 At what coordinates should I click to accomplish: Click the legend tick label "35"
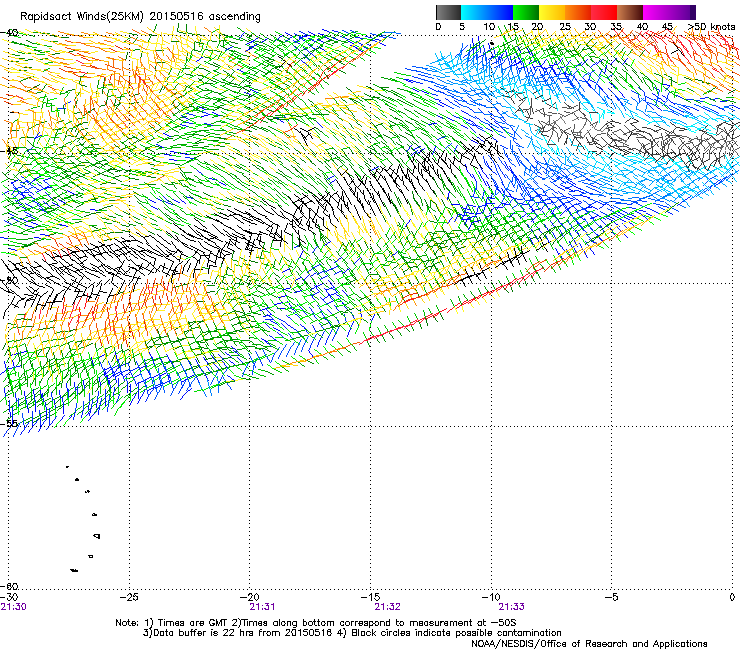pos(616,27)
